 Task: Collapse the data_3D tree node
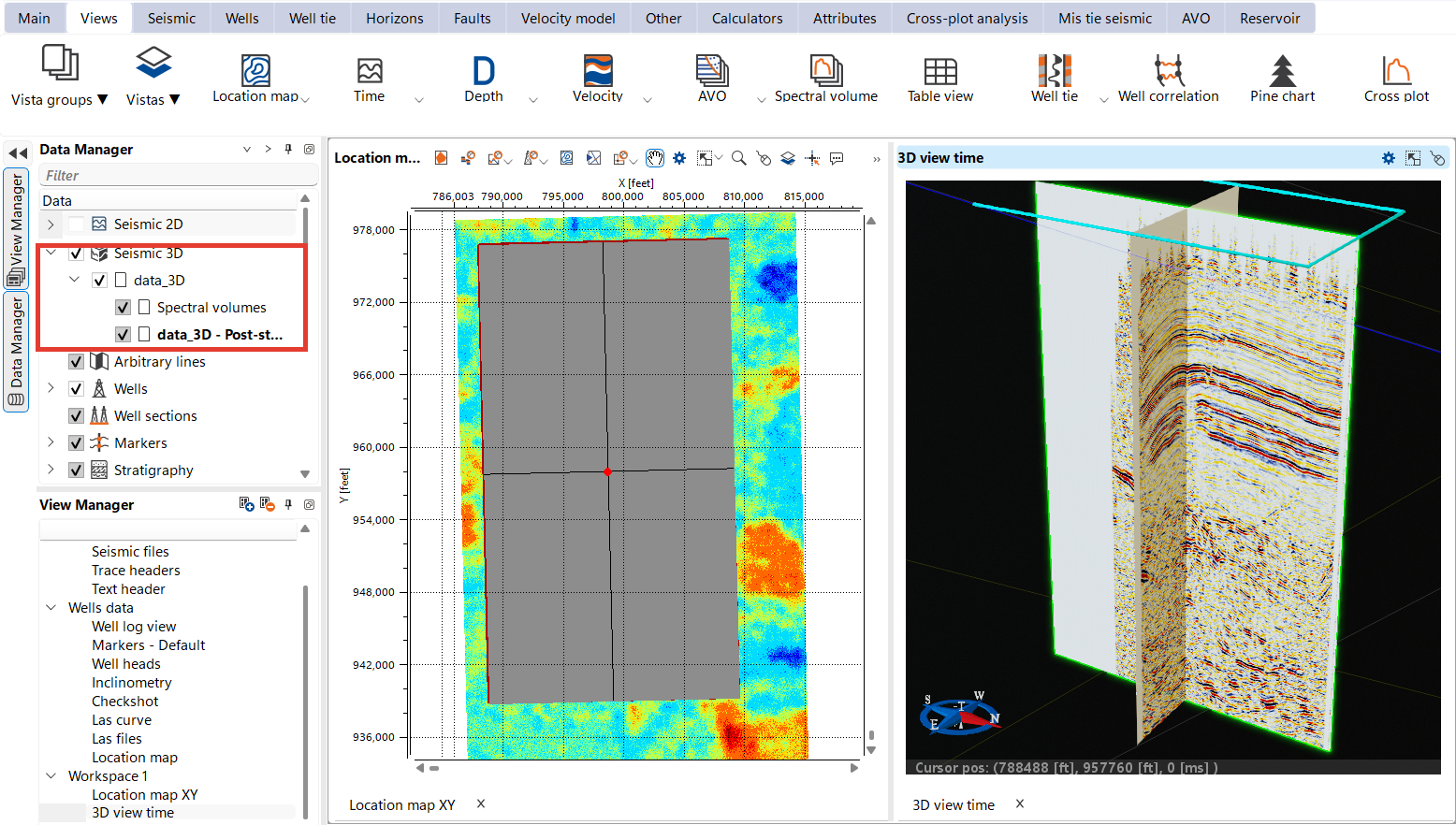pyautogui.click(x=75, y=279)
